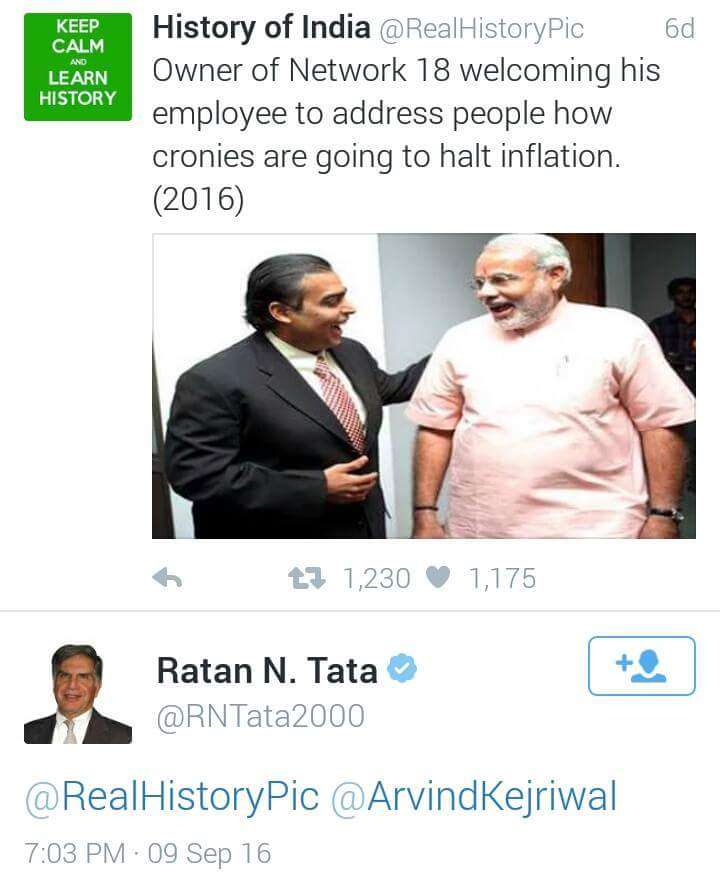Click the blue verified badge

(402, 668)
